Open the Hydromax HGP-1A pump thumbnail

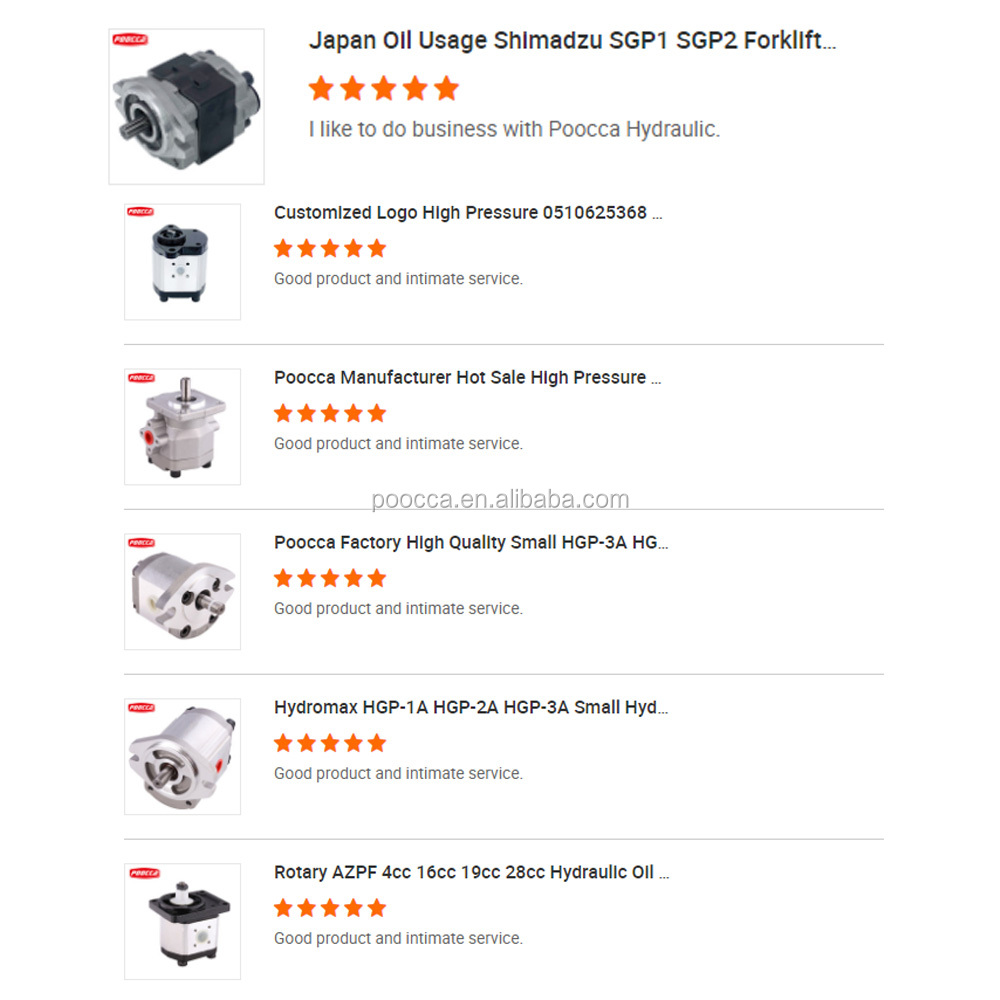coord(182,756)
